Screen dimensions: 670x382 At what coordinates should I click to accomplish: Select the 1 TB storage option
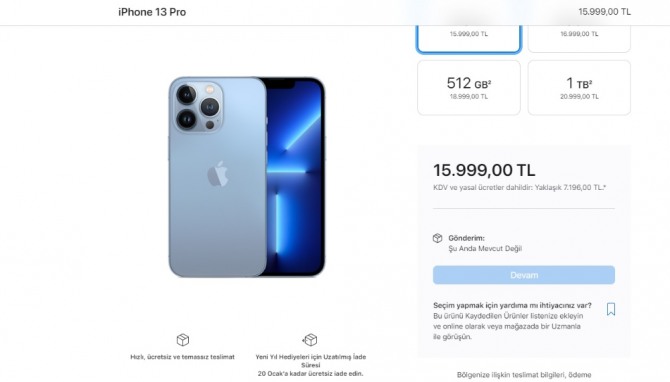(x=579, y=88)
